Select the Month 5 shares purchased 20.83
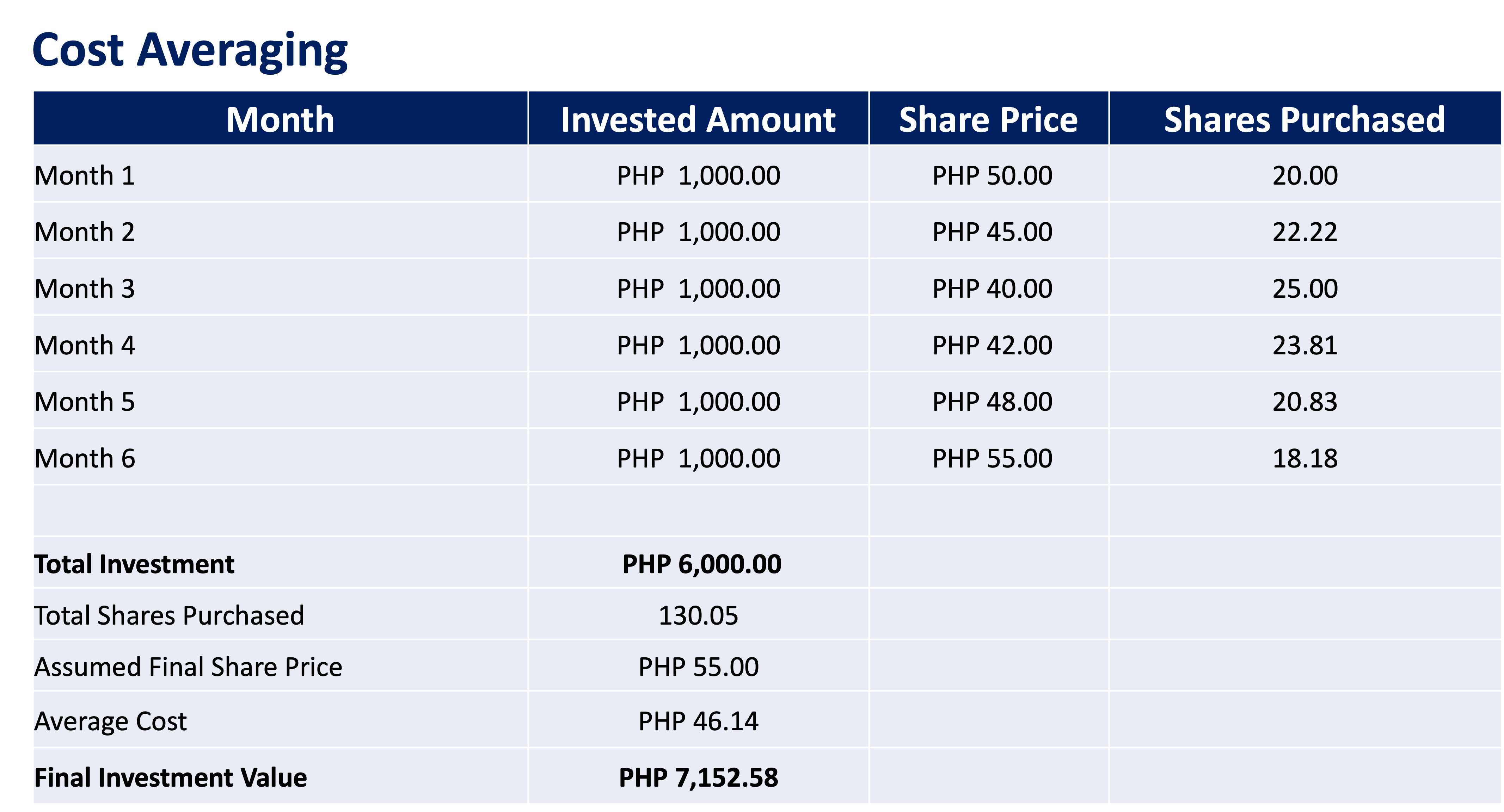Screen dimensions: 1504x812 tap(1305, 402)
